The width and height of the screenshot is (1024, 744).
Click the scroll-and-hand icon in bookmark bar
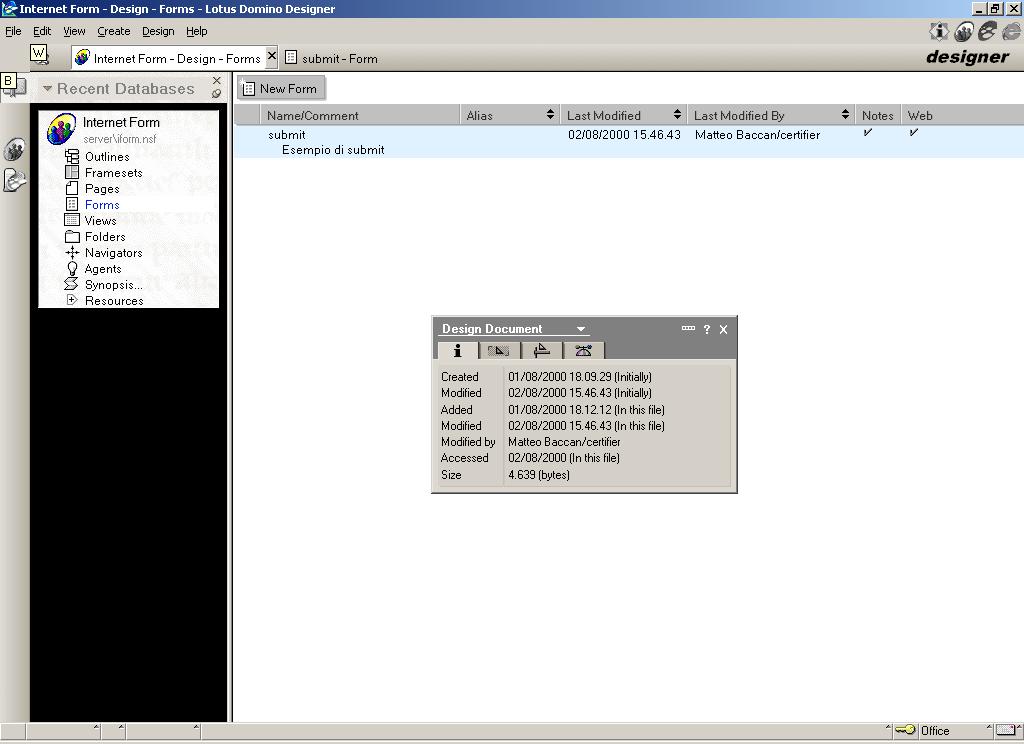click(x=14, y=180)
